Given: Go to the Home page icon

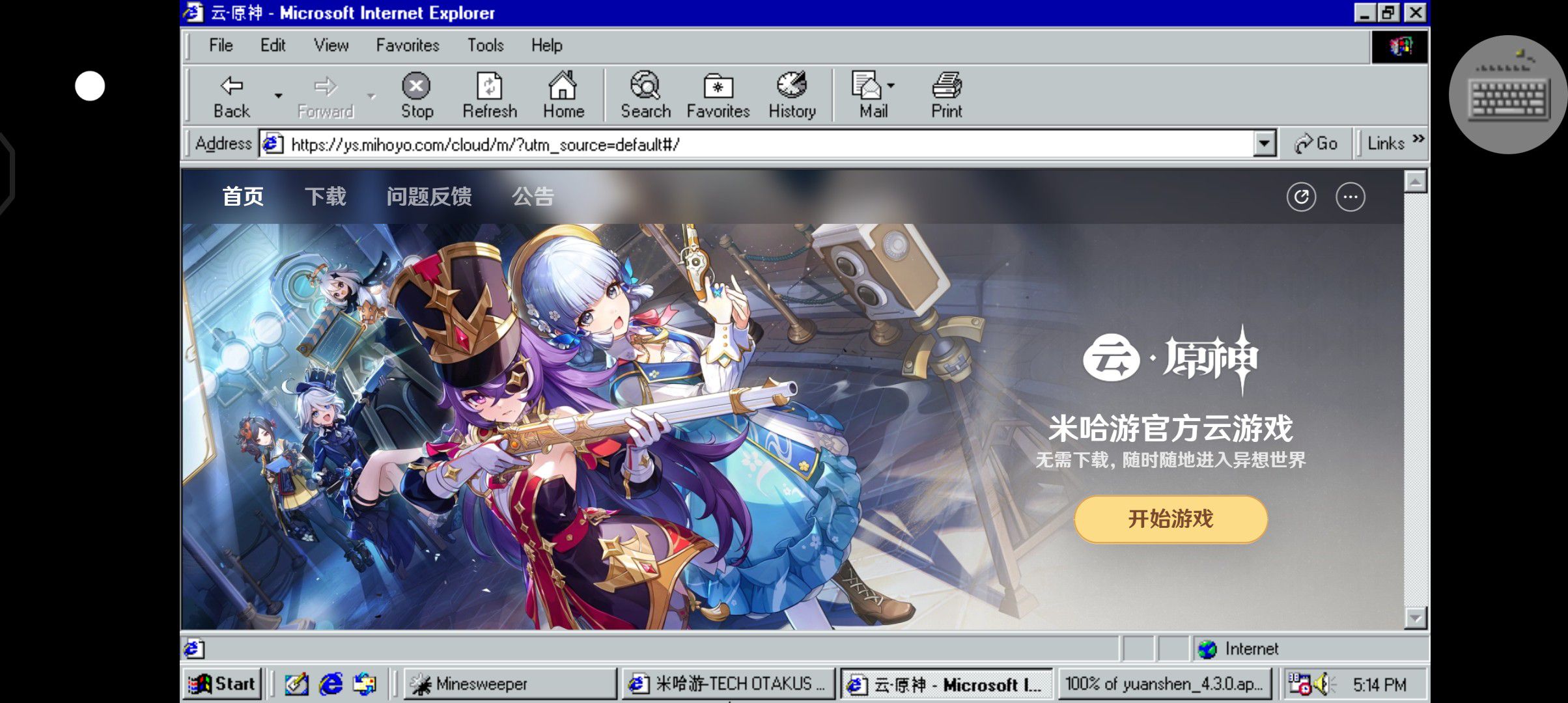Looking at the screenshot, I should [563, 87].
